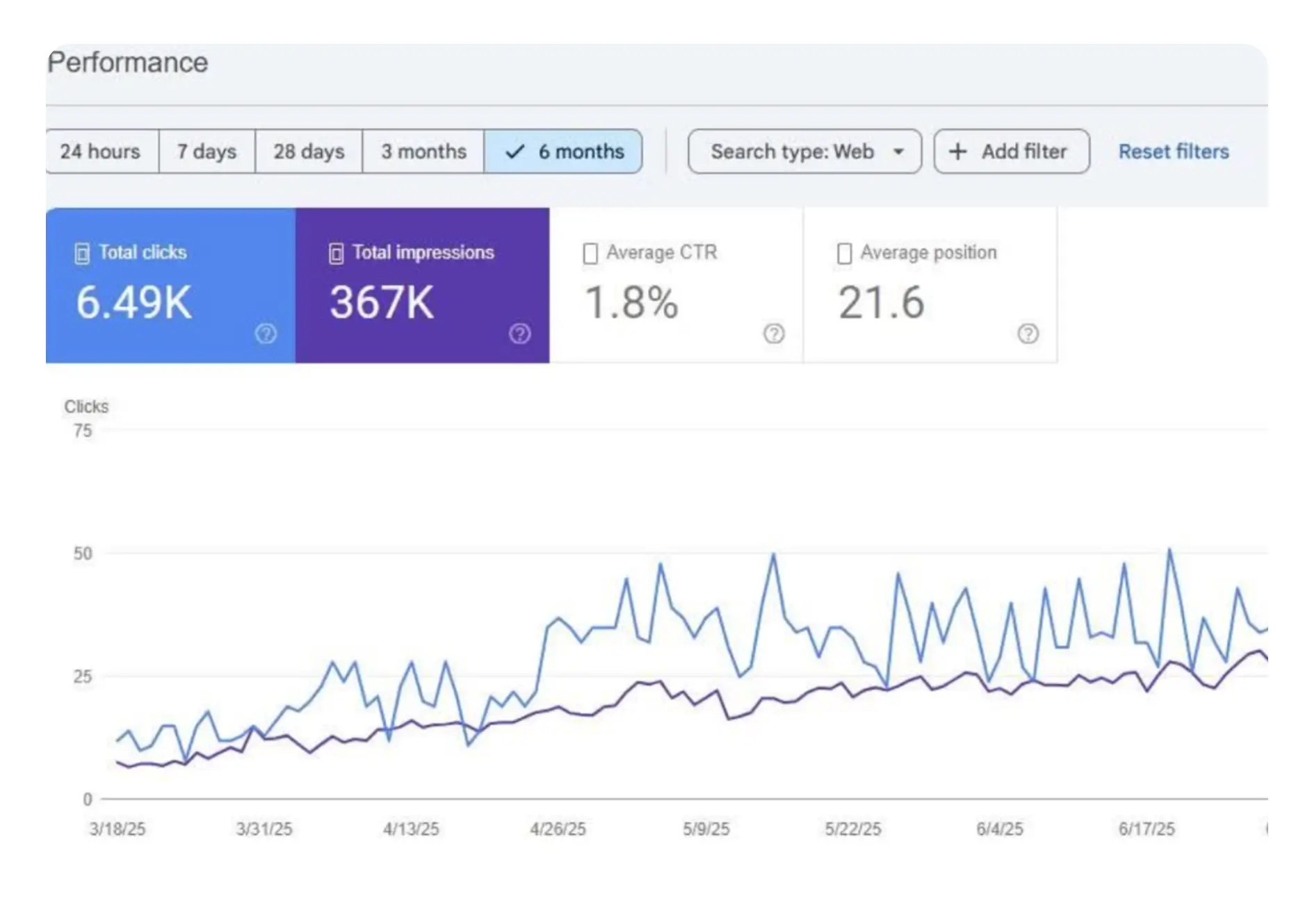Choose the 28 days date range
This screenshot has width=1312, height=924.
[x=309, y=152]
